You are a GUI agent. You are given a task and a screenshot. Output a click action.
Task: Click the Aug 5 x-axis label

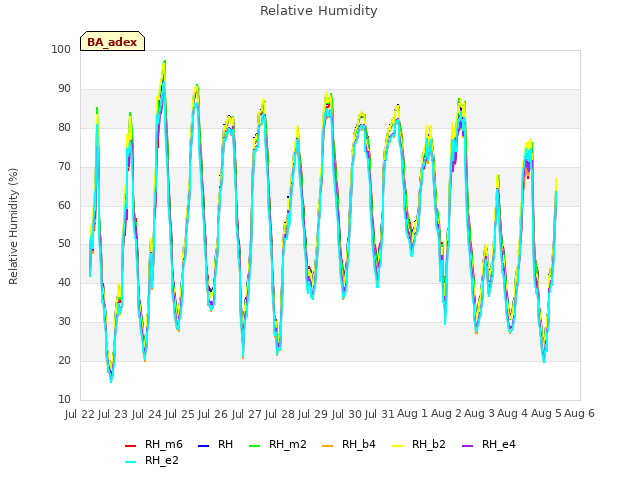546,414
